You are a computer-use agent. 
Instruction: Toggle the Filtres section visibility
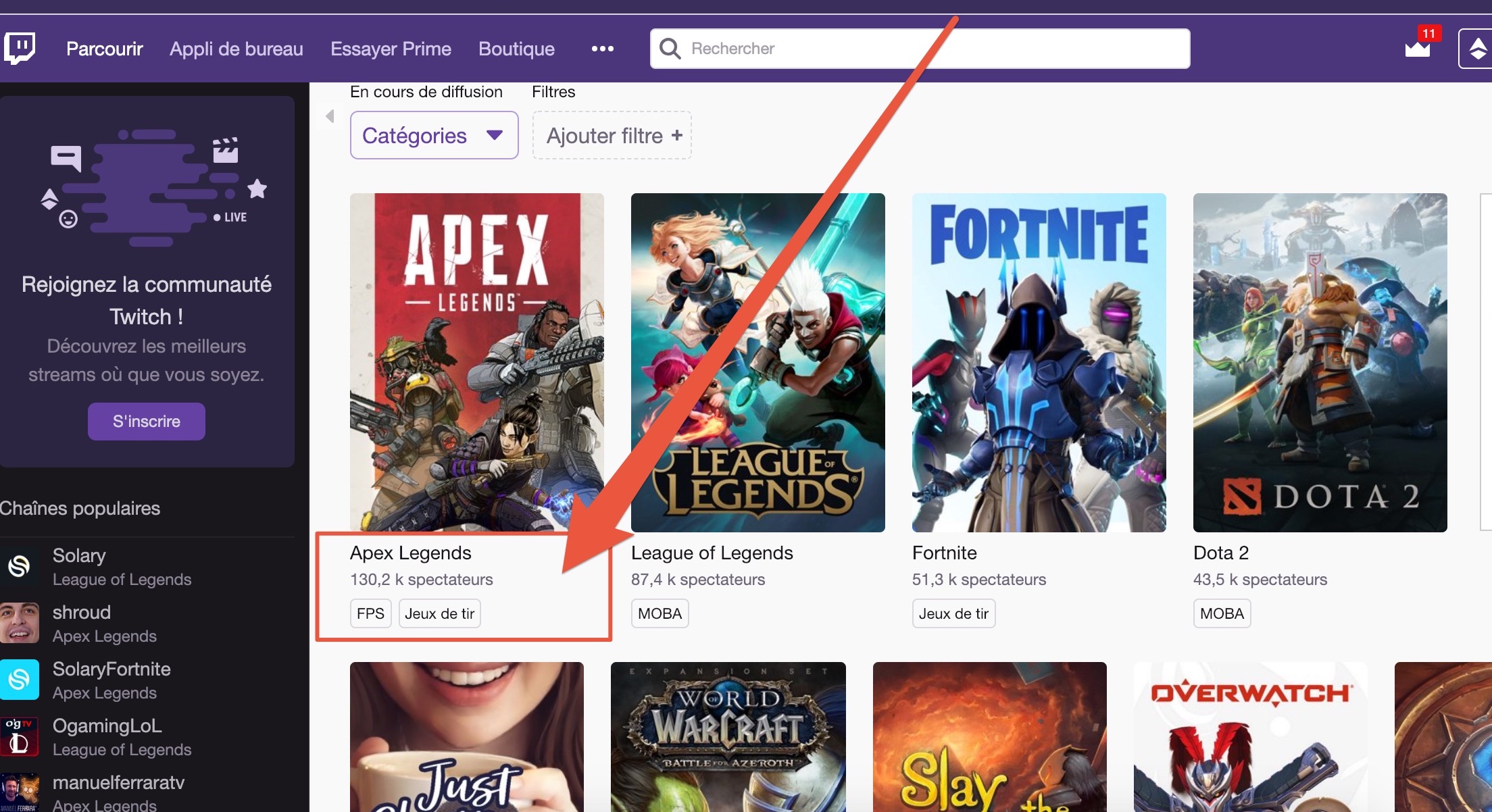point(553,92)
